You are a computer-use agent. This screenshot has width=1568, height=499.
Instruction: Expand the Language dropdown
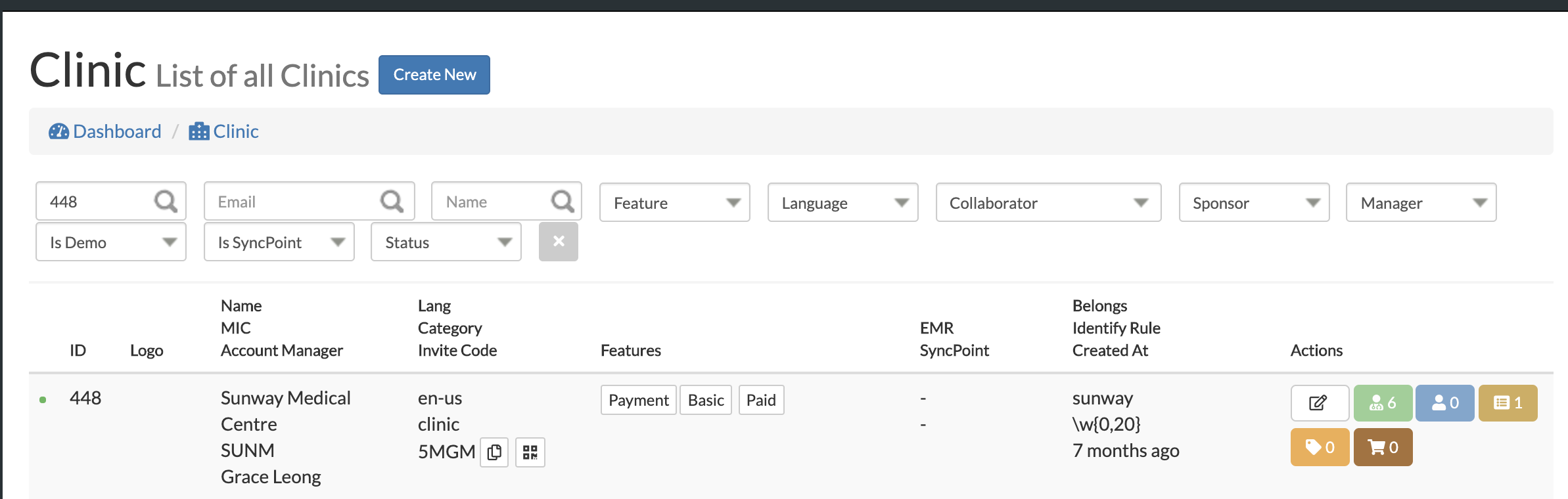coord(842,203)
